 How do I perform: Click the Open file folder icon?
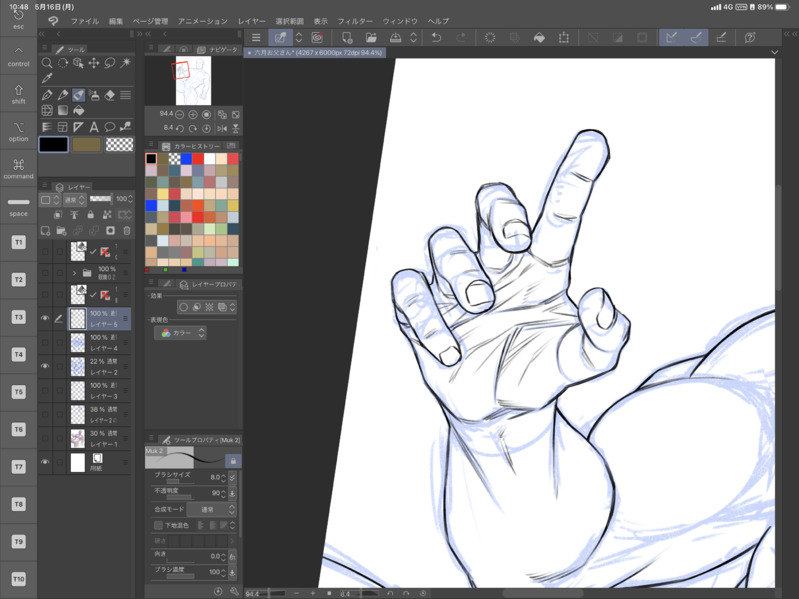(x=371, y=37)
